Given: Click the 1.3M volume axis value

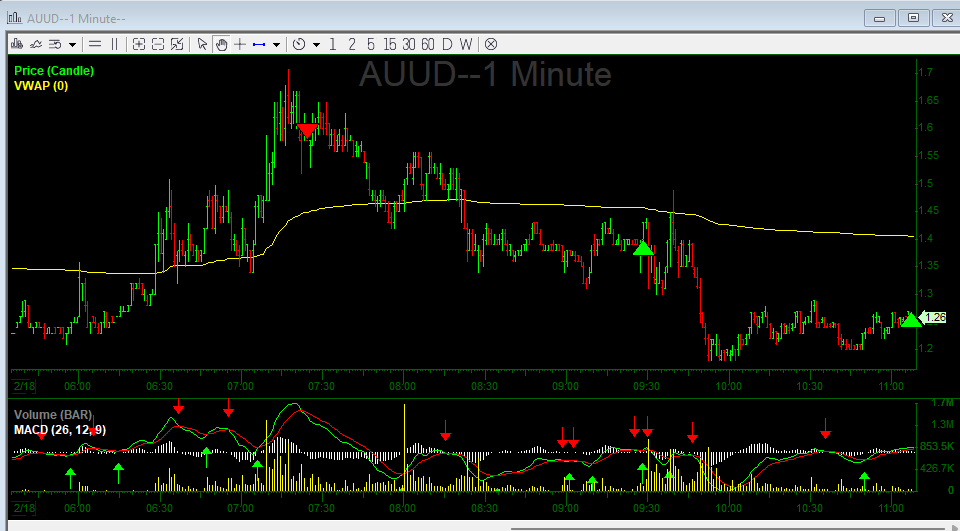Looking at the screenshot, I should [942, 424].
